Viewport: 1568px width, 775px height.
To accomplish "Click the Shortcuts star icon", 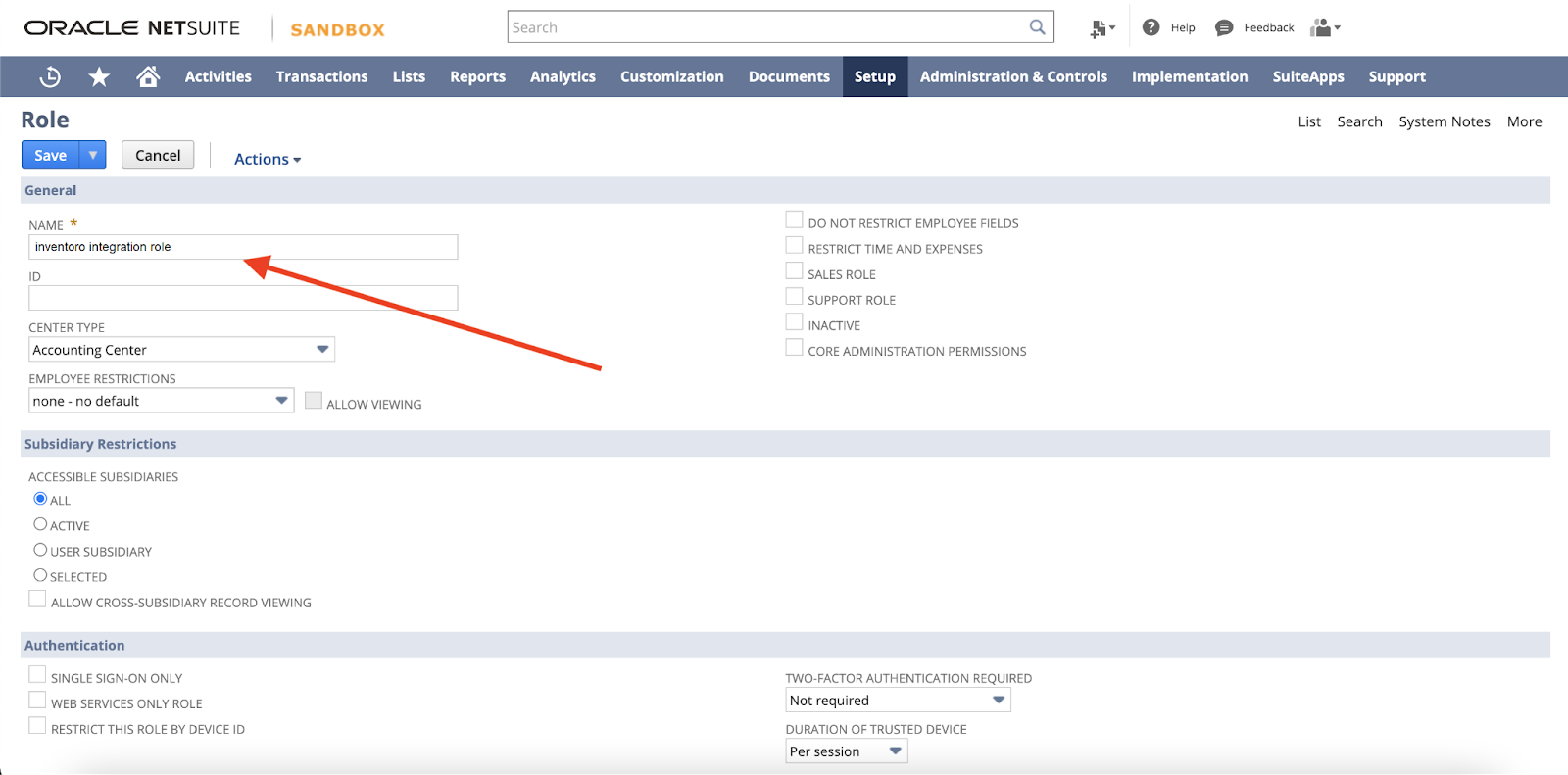I will [x=99, y=76].
